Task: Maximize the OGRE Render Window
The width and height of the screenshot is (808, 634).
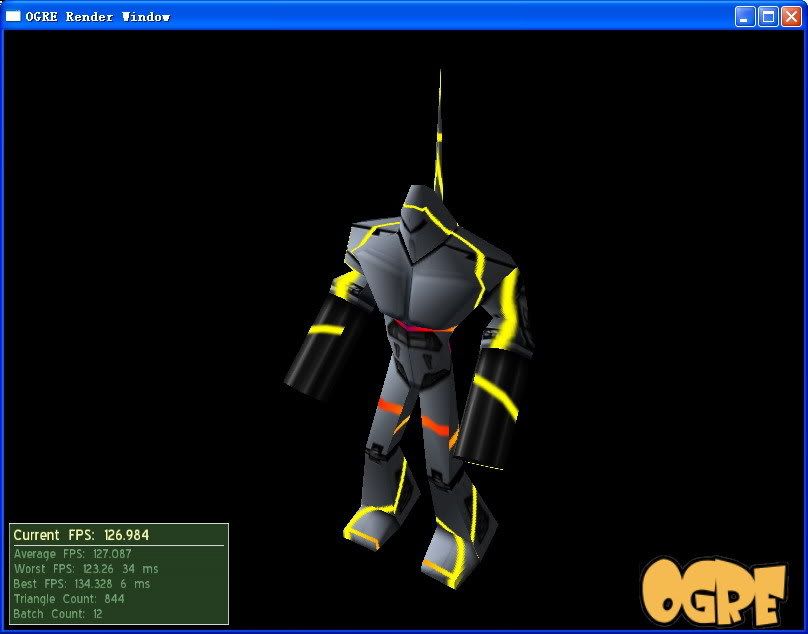Action: click(x=768, y=16)
